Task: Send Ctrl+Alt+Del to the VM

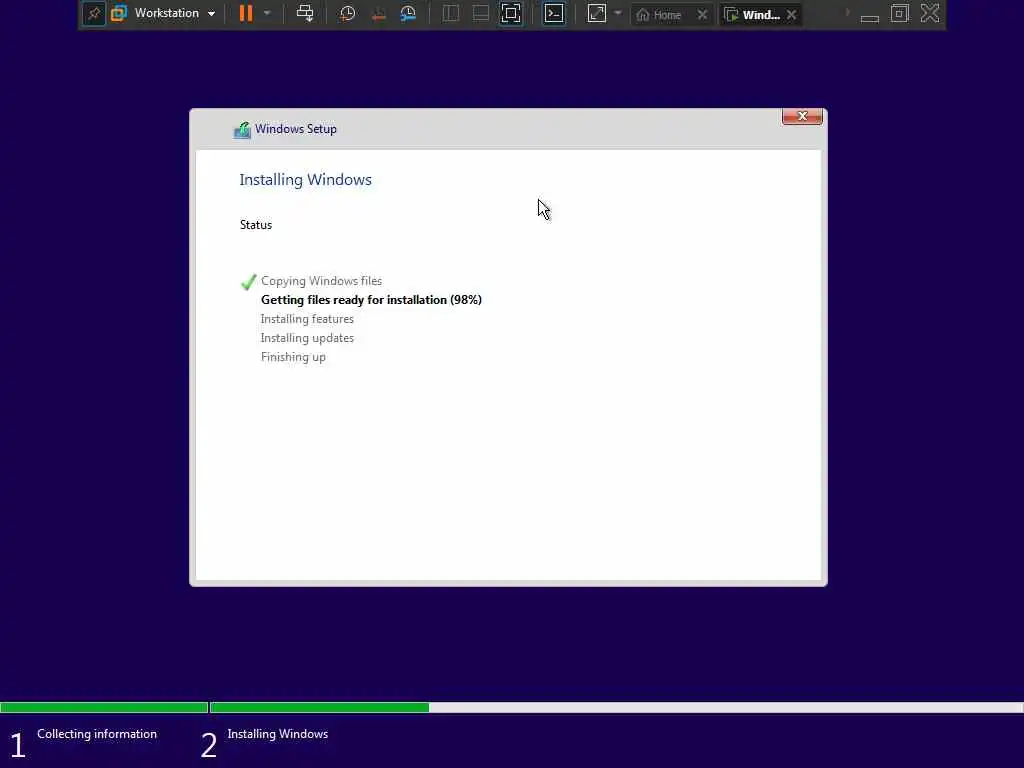Action: (x=305, y=13)
